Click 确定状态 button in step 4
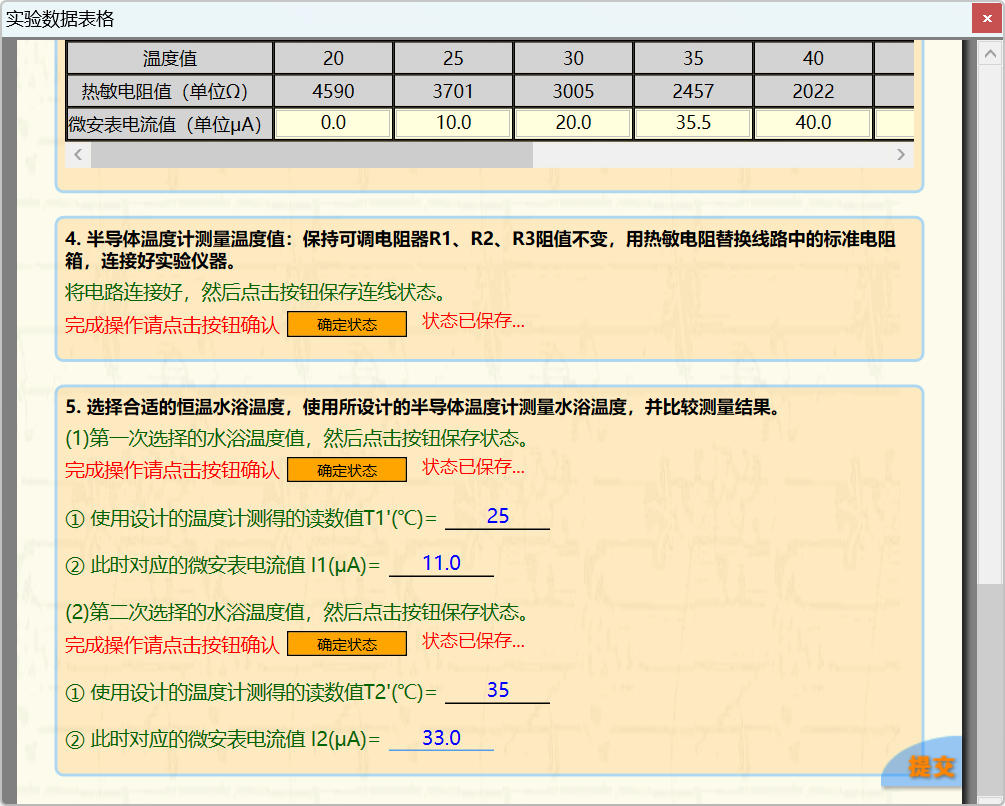Screen dimensions: 1005x806 (347, 325)
